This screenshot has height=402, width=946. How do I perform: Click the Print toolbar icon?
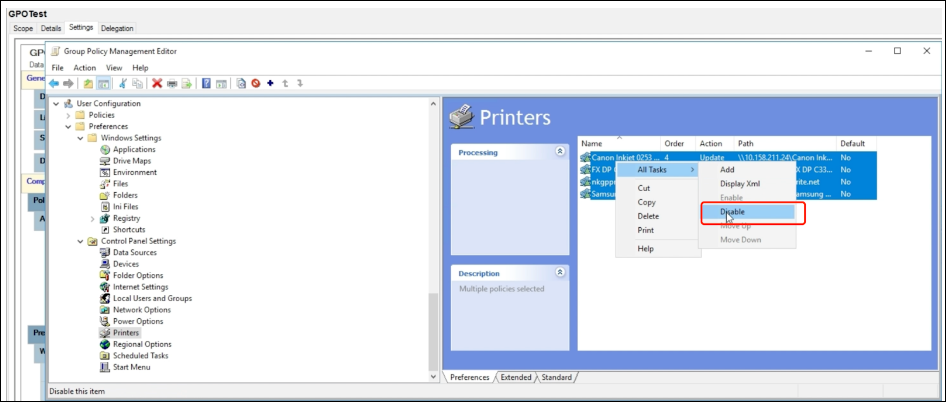172,83
